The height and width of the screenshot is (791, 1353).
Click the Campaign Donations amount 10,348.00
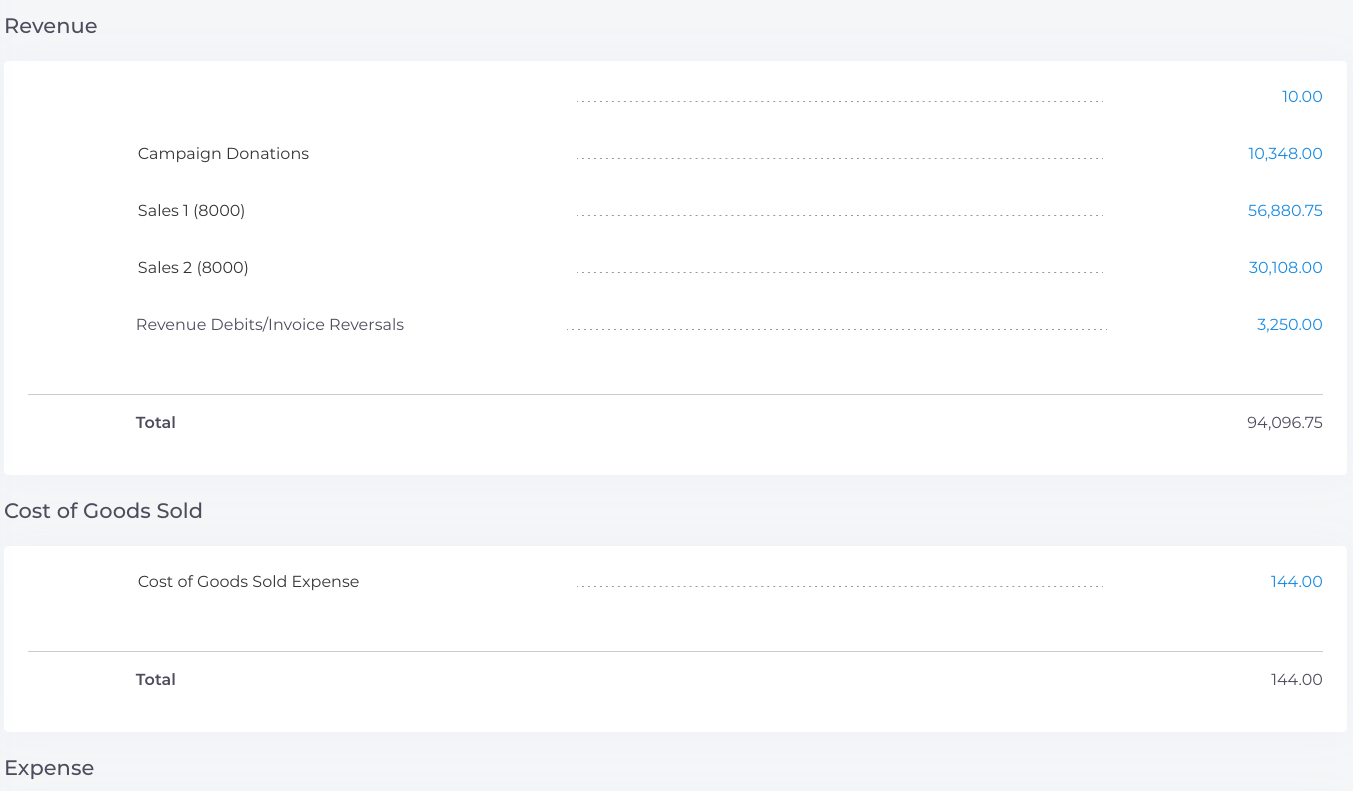coord(1284,154)
